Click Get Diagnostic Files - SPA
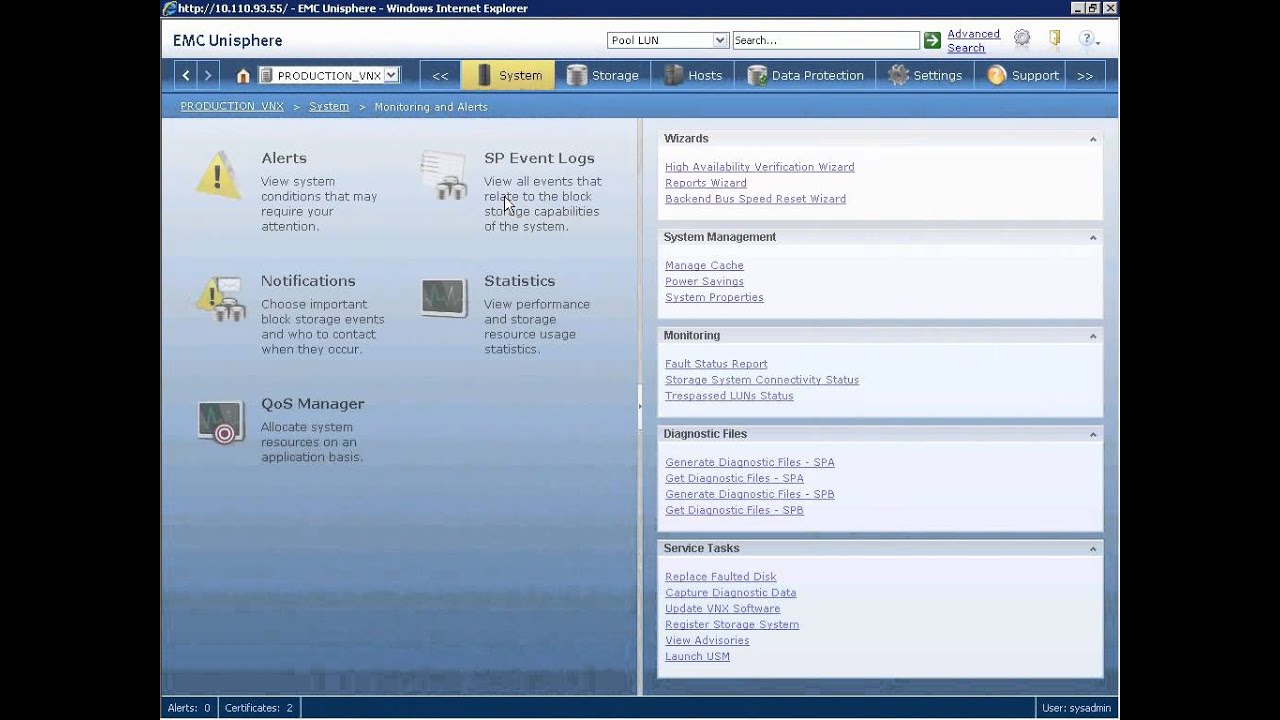 click(734, 479)
